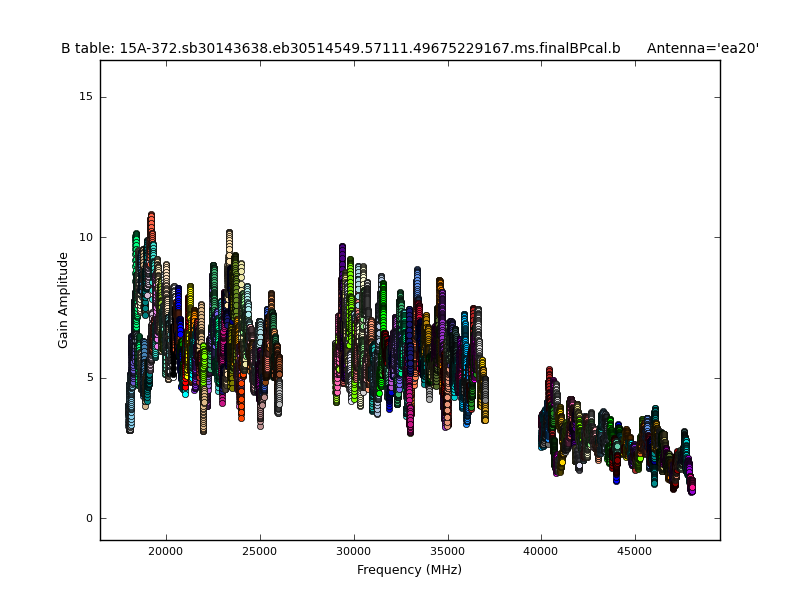Click the 30000 tick label on the x-axis
The width and height of the screenshot is (800, 600).
[x=354, y=550]
